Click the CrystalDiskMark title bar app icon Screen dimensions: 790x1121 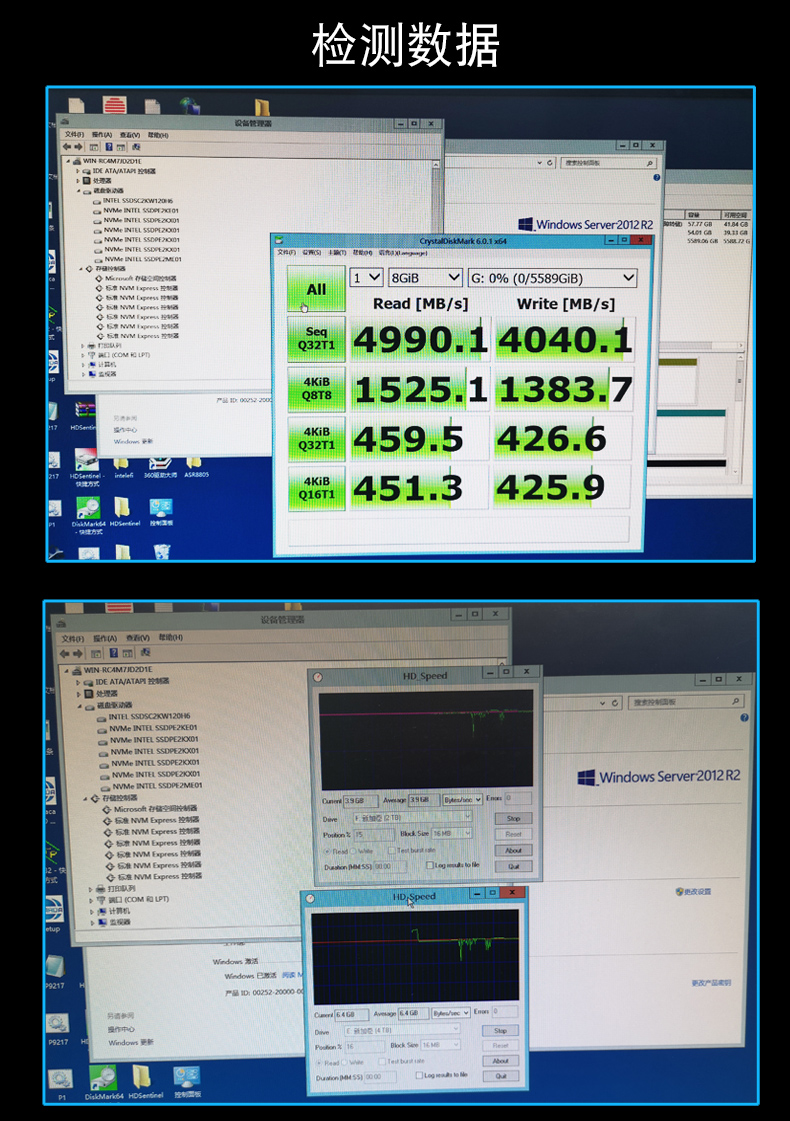pyautogui.click(x=280, y=240)
